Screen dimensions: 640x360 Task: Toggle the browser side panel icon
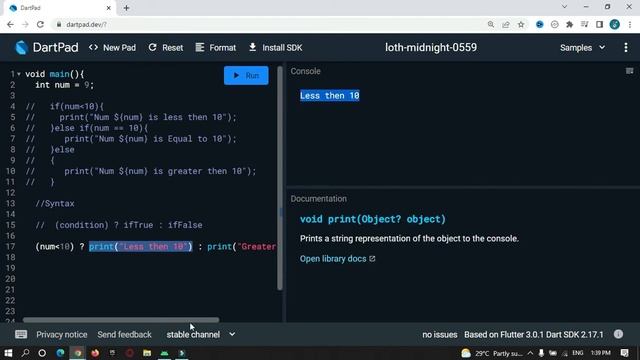coord(599,24)
